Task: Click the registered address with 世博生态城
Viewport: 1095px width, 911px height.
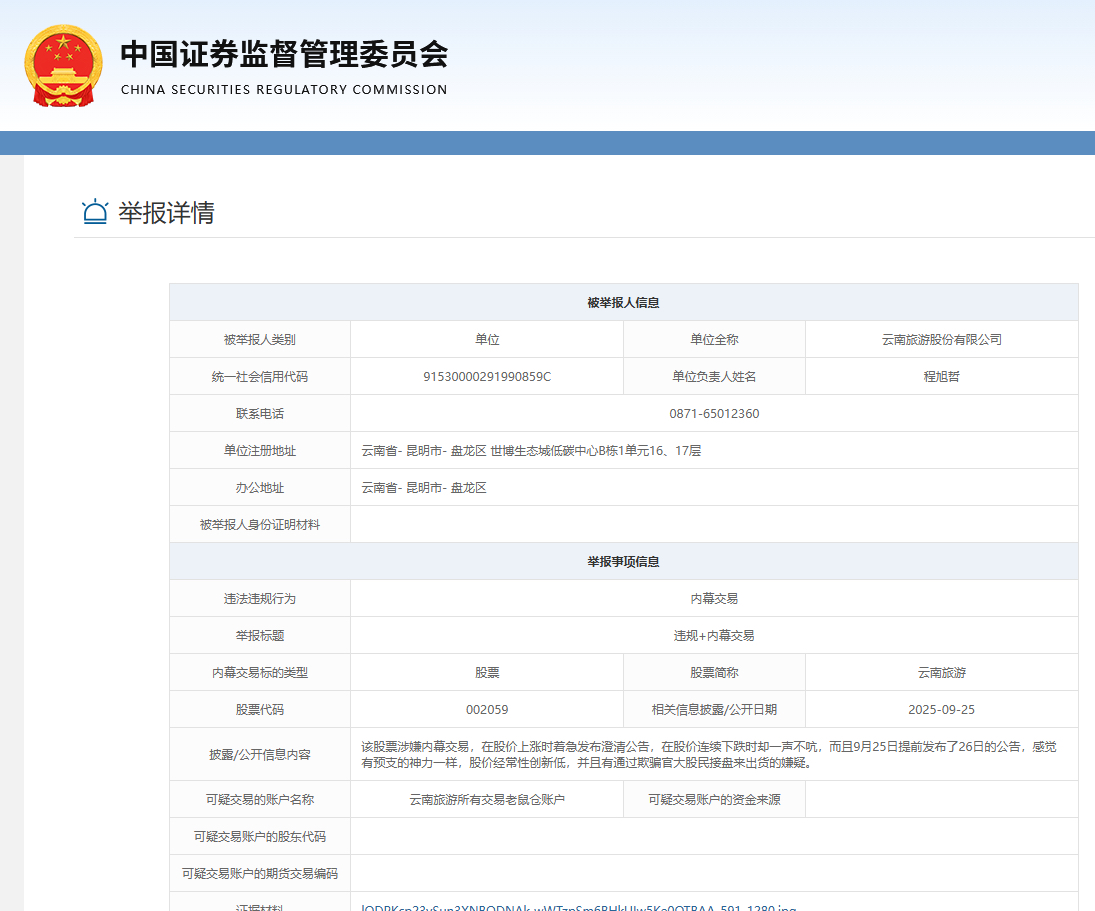Action: click(x=531, y=450)
